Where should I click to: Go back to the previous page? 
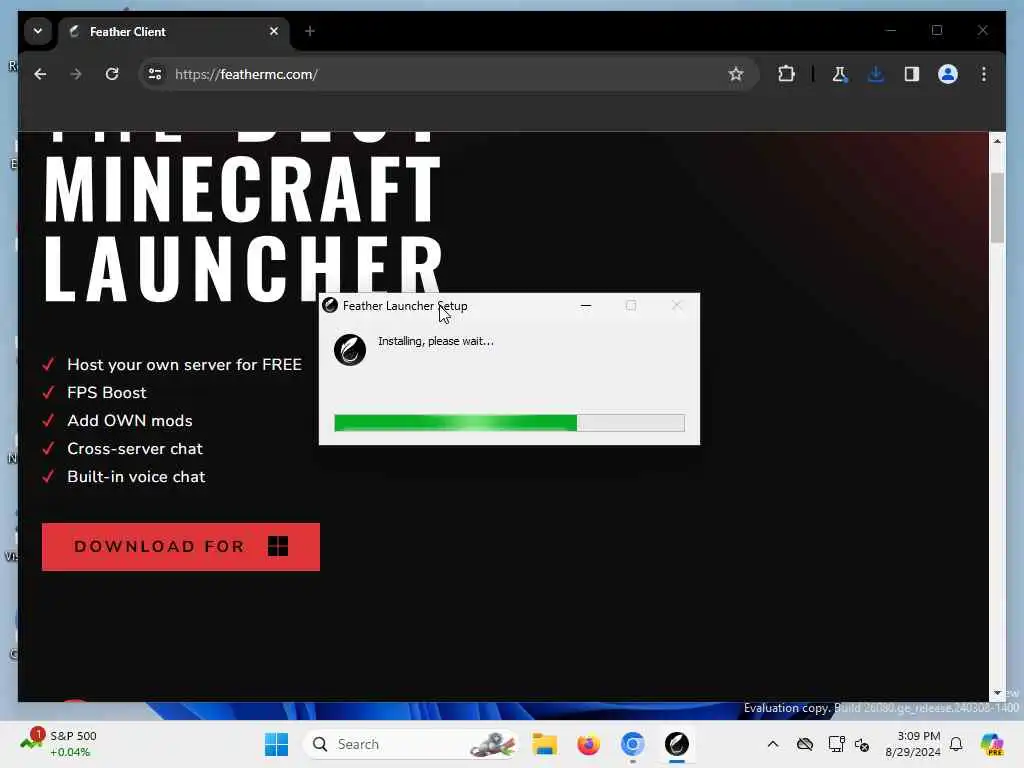40,74
